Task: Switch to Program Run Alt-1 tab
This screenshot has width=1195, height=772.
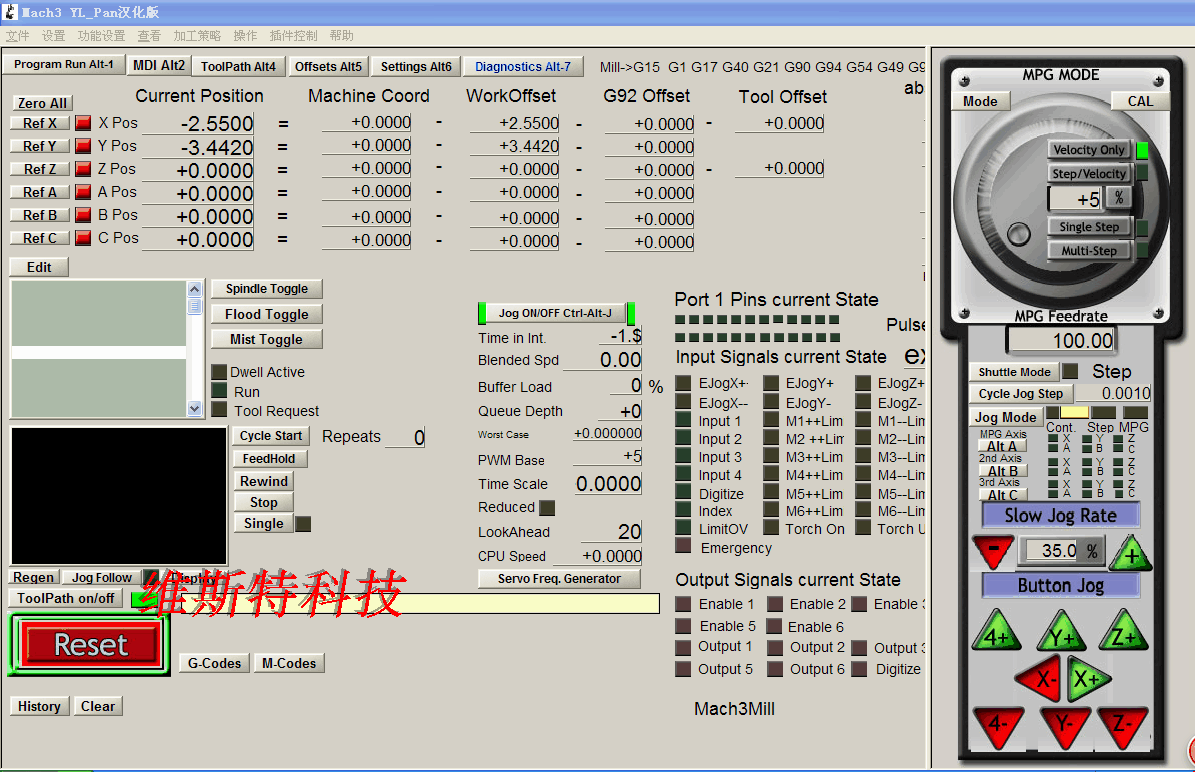Action: (x=63, y=65)
